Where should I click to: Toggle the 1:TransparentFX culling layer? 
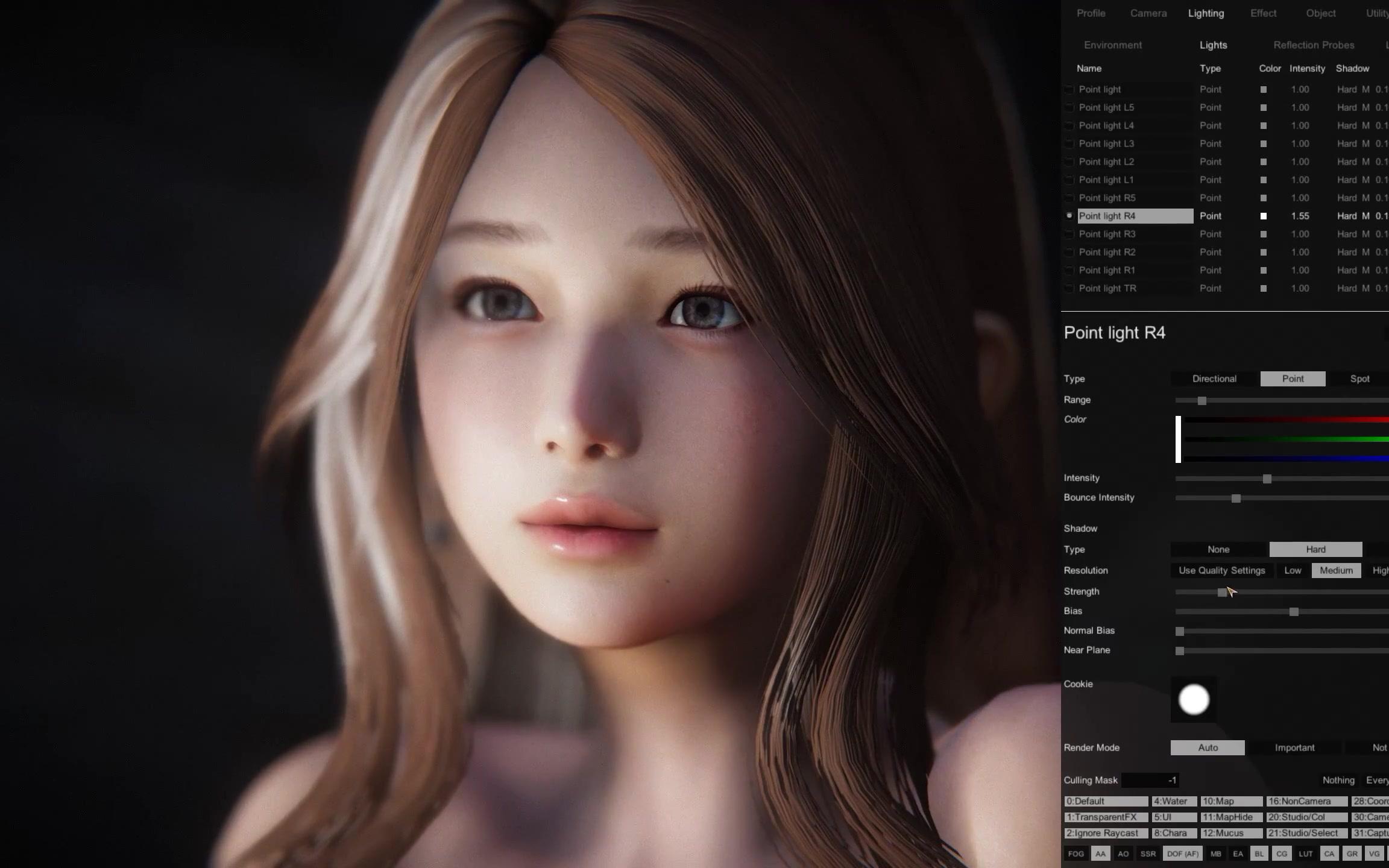[x=1106, y=817]
